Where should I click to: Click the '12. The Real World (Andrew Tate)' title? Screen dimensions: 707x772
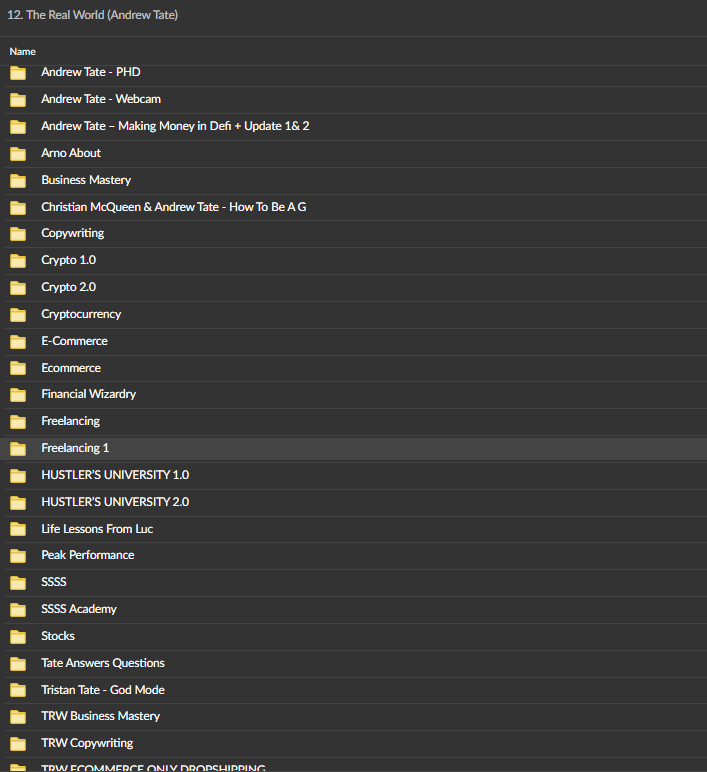(93, 15)
